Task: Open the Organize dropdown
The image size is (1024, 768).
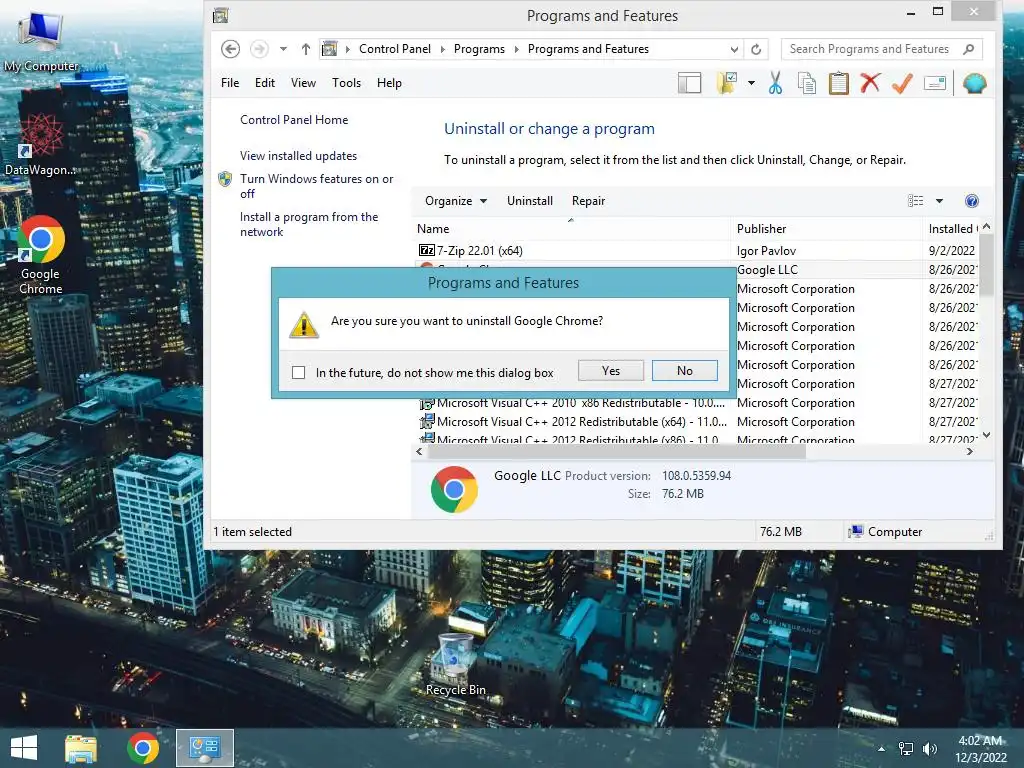Action: coord(456,201)
